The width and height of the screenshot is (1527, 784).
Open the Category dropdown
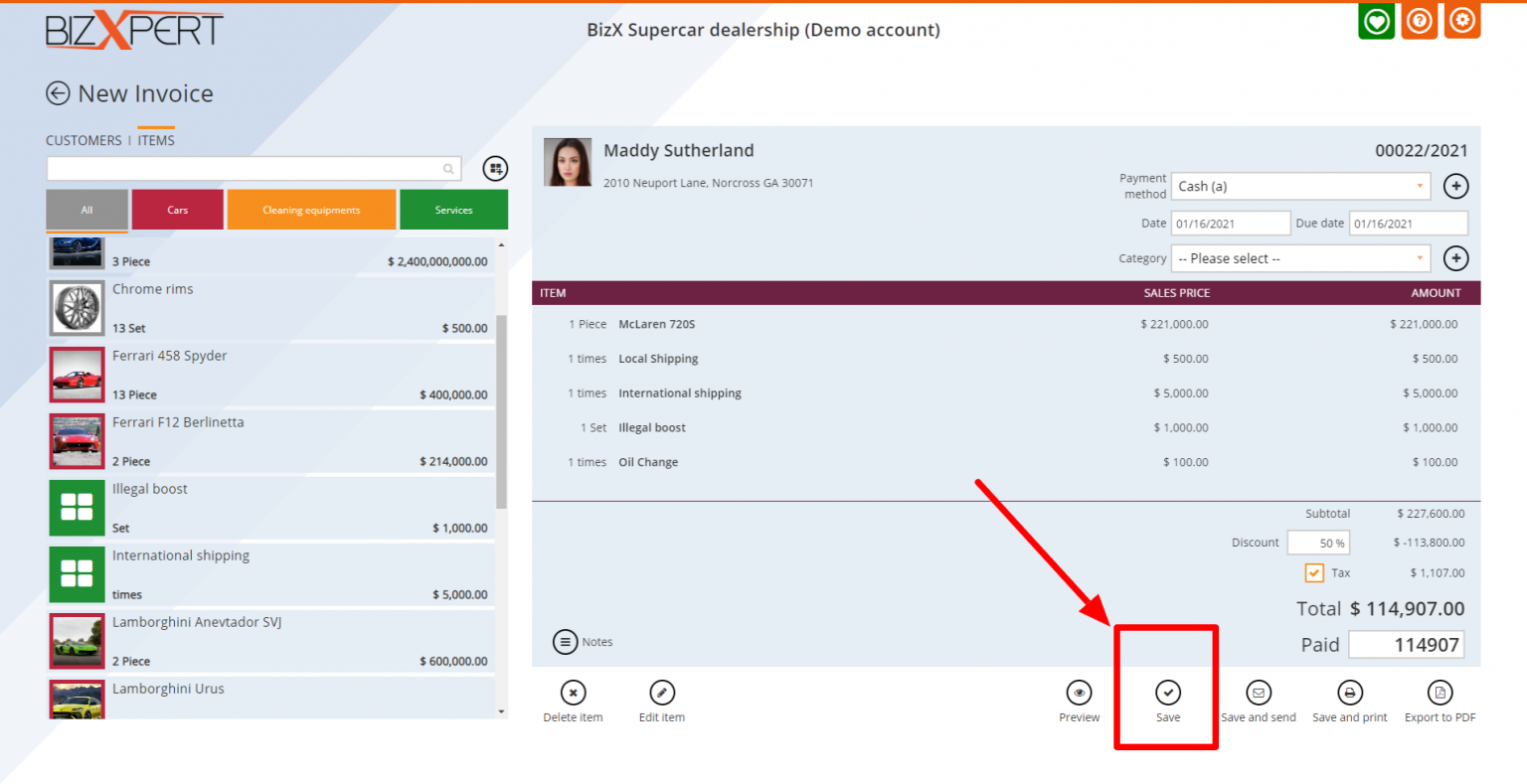(x=1300, y=258)
